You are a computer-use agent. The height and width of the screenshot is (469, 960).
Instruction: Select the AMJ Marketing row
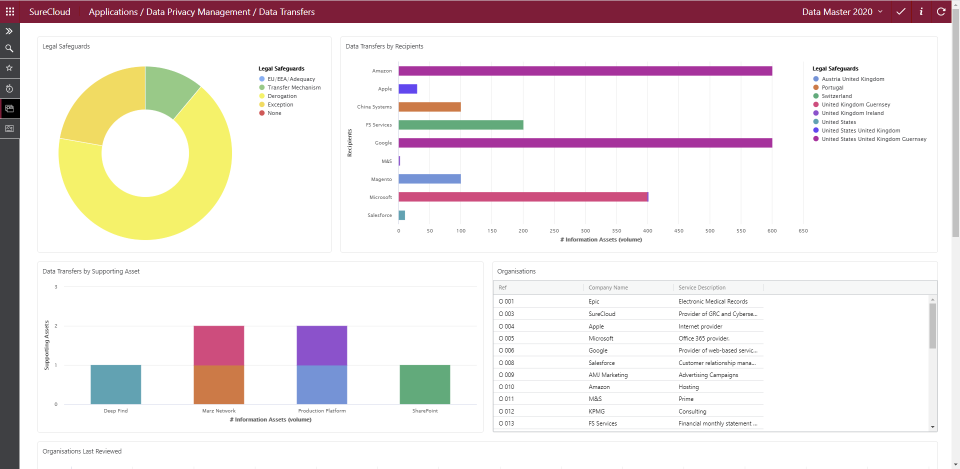click(x=628, y=375)
